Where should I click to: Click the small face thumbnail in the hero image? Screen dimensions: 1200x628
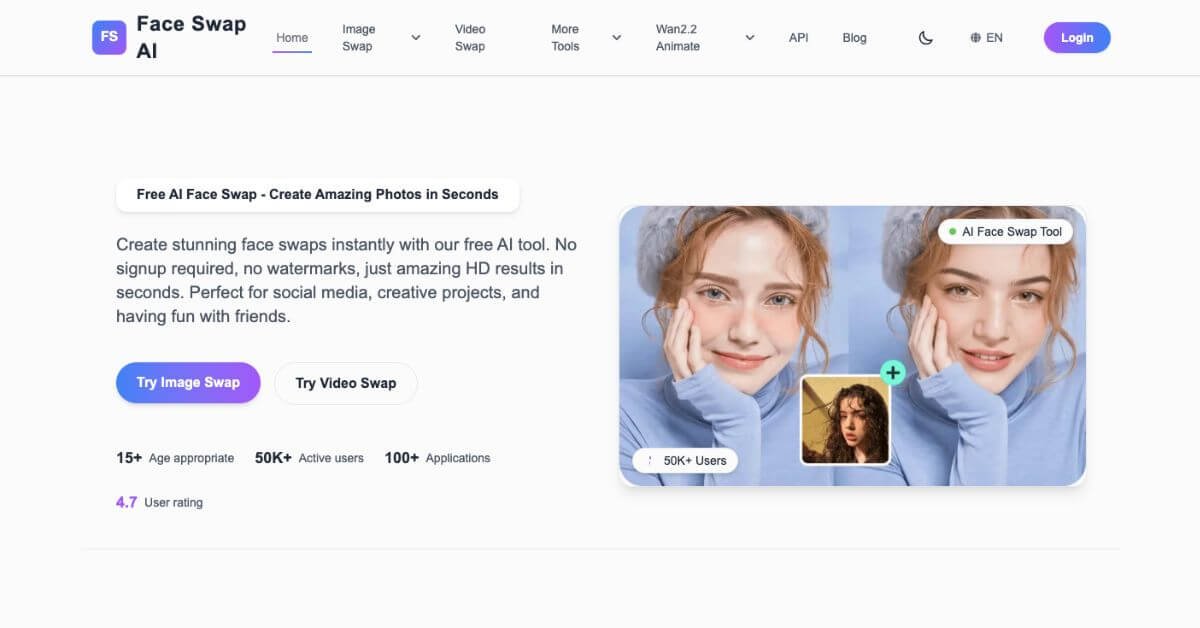click(x=845, y=420)
